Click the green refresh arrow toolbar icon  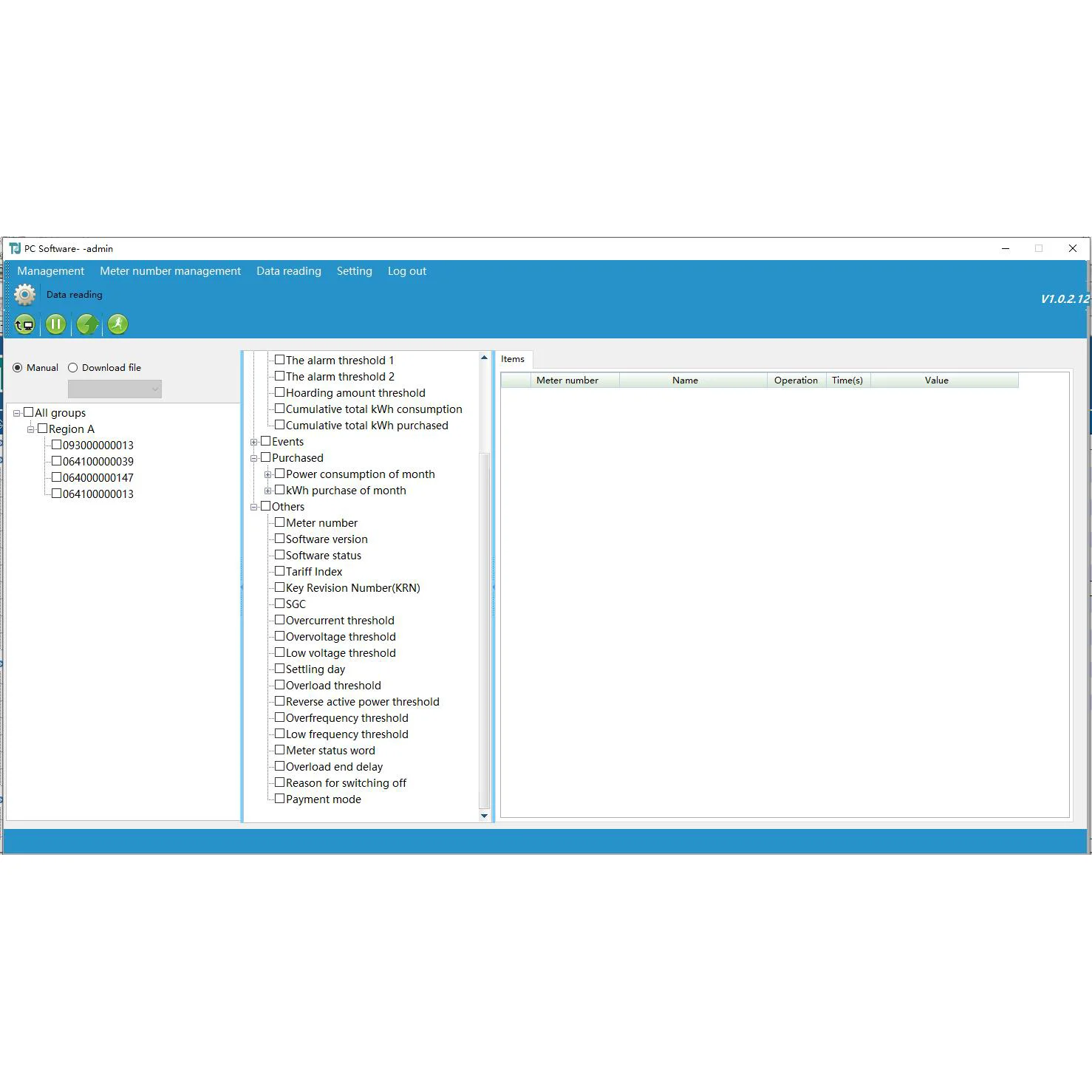[87, 324]
